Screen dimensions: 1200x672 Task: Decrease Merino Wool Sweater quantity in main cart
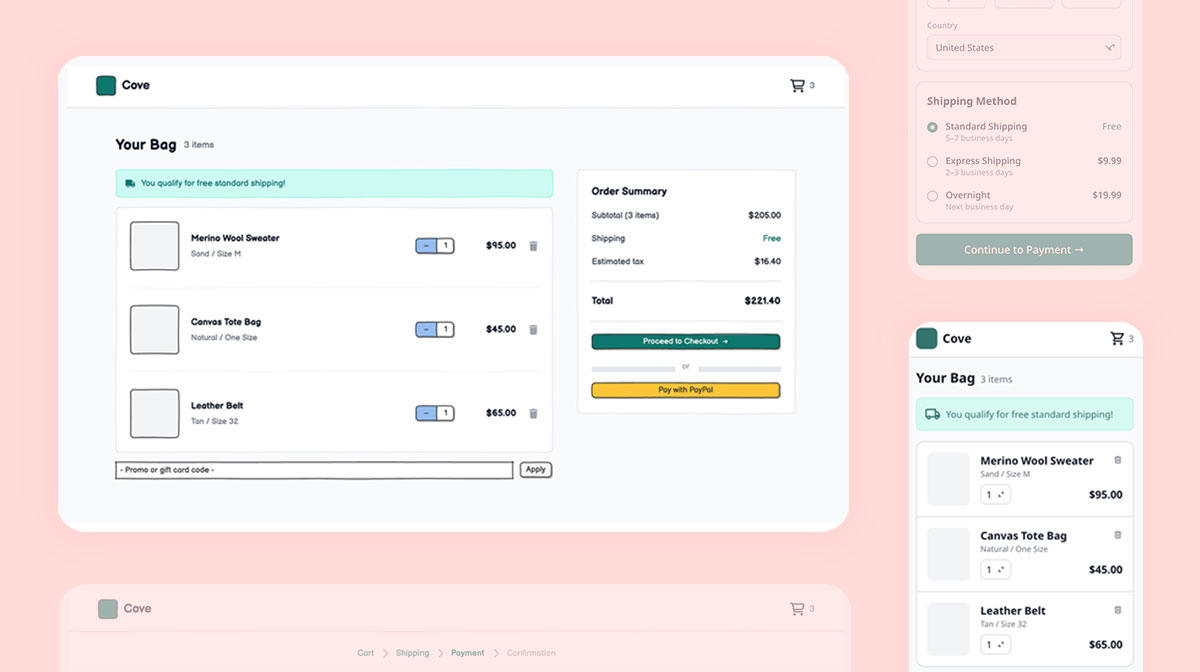click(426, 246)
